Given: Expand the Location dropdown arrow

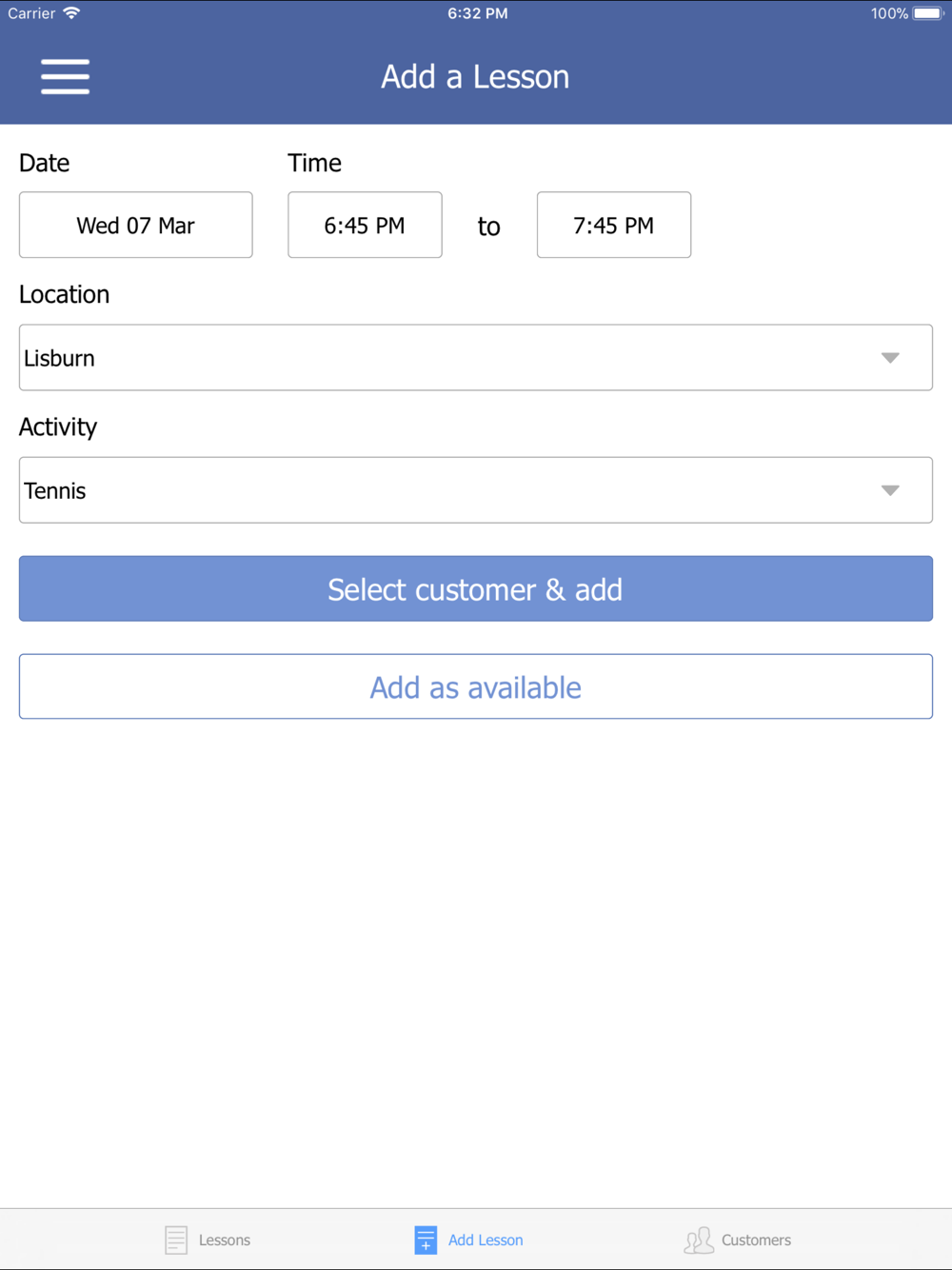Looking at the screenshot, I should (x=890, y=358).
